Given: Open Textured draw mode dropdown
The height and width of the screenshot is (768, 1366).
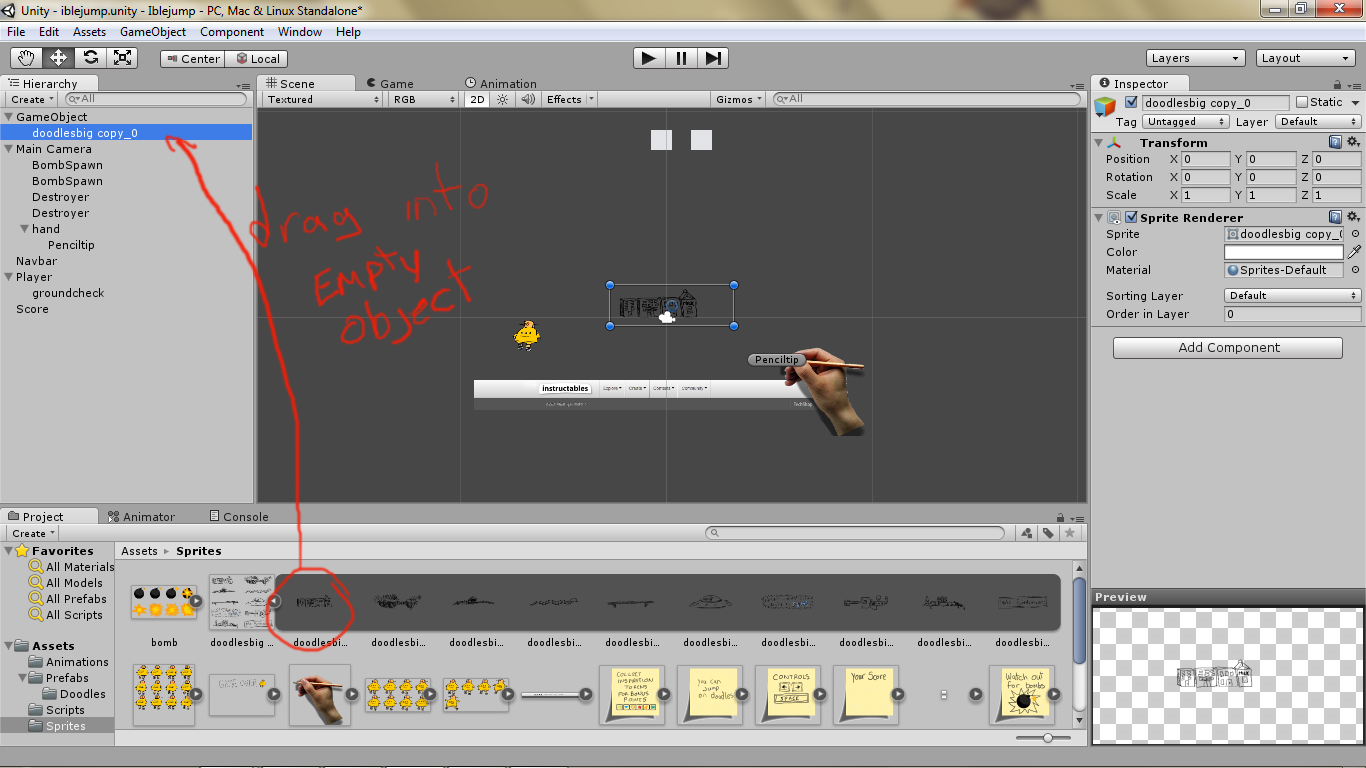Looking at the screenshot, I should [323, 99].
